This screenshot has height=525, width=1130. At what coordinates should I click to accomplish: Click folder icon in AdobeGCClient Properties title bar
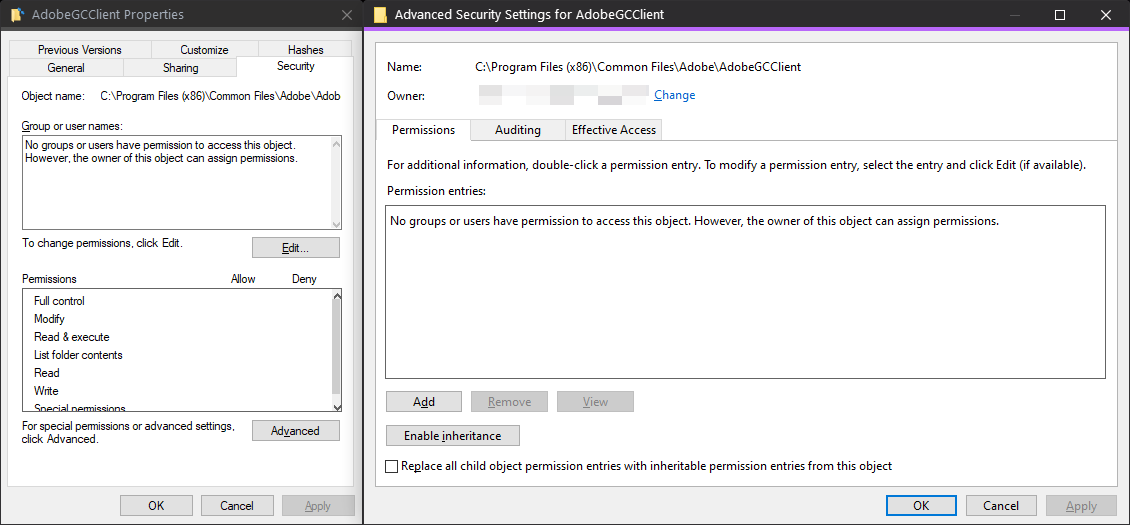click(x=17, y=14)
